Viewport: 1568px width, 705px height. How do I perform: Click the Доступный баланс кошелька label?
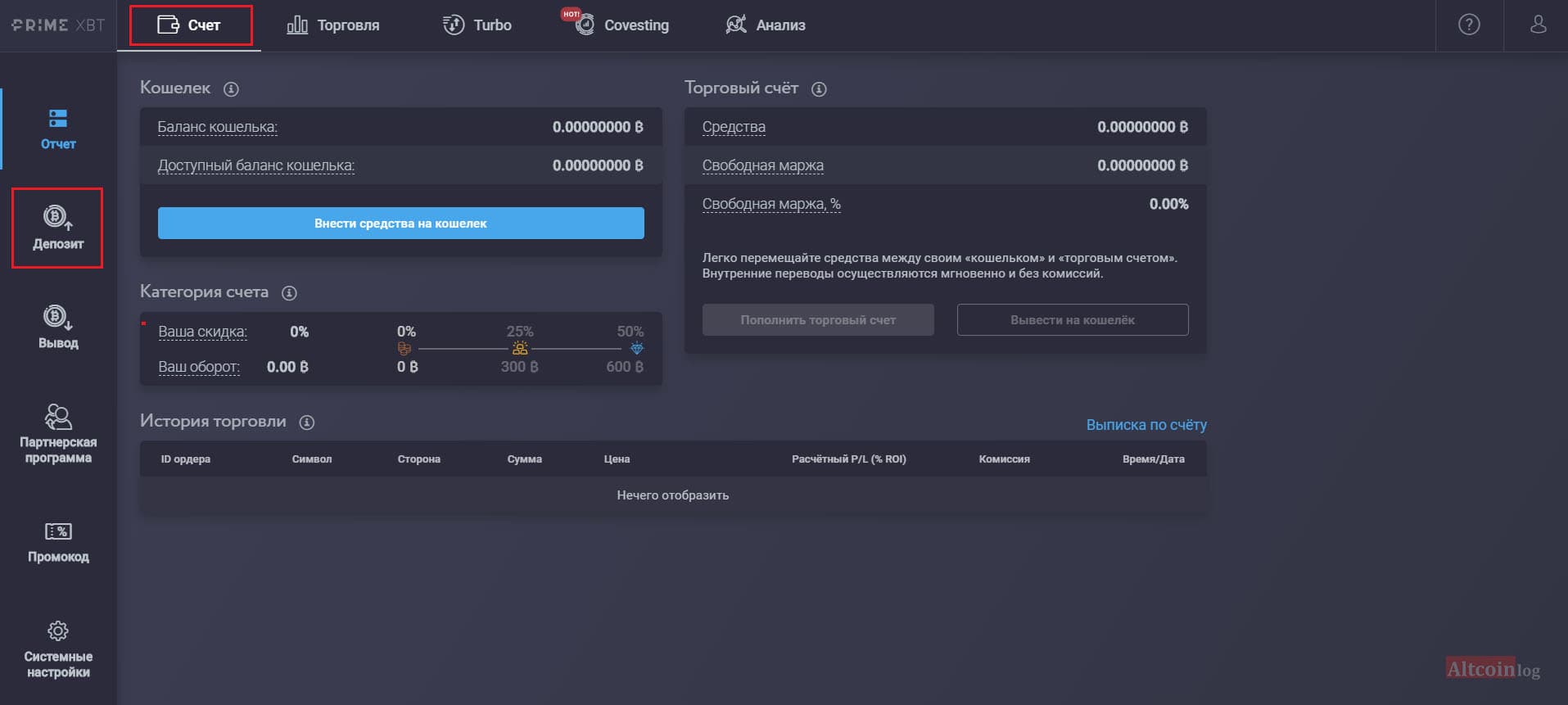256,166
